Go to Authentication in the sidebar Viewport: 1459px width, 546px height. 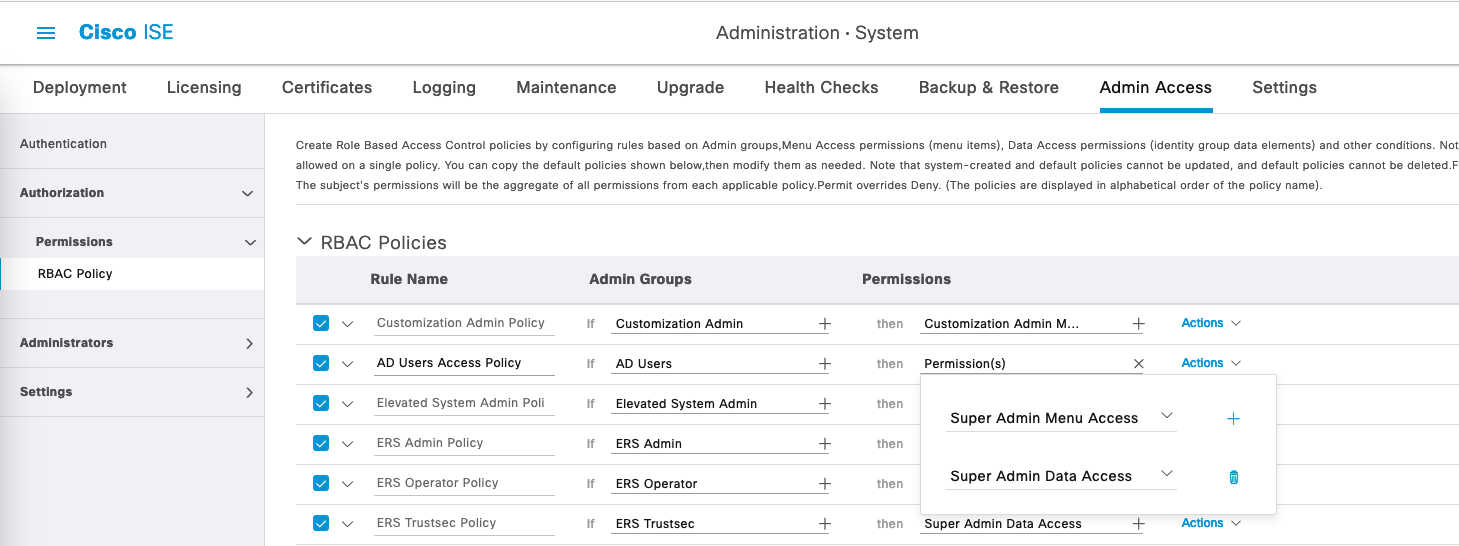(63, 144)
